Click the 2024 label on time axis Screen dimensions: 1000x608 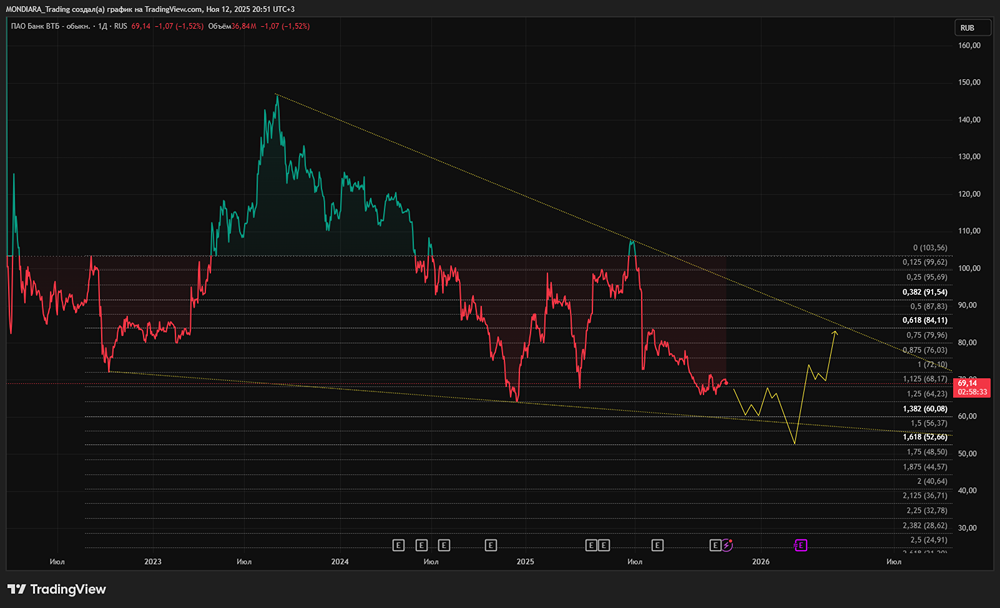(x=340, y=561)
